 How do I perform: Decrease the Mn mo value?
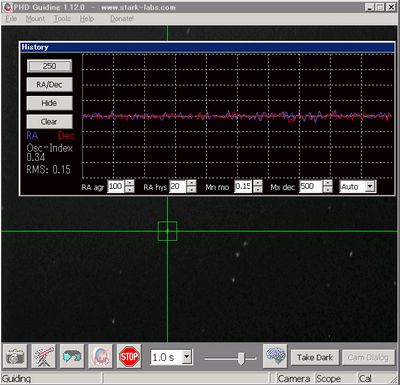[258, 190]
